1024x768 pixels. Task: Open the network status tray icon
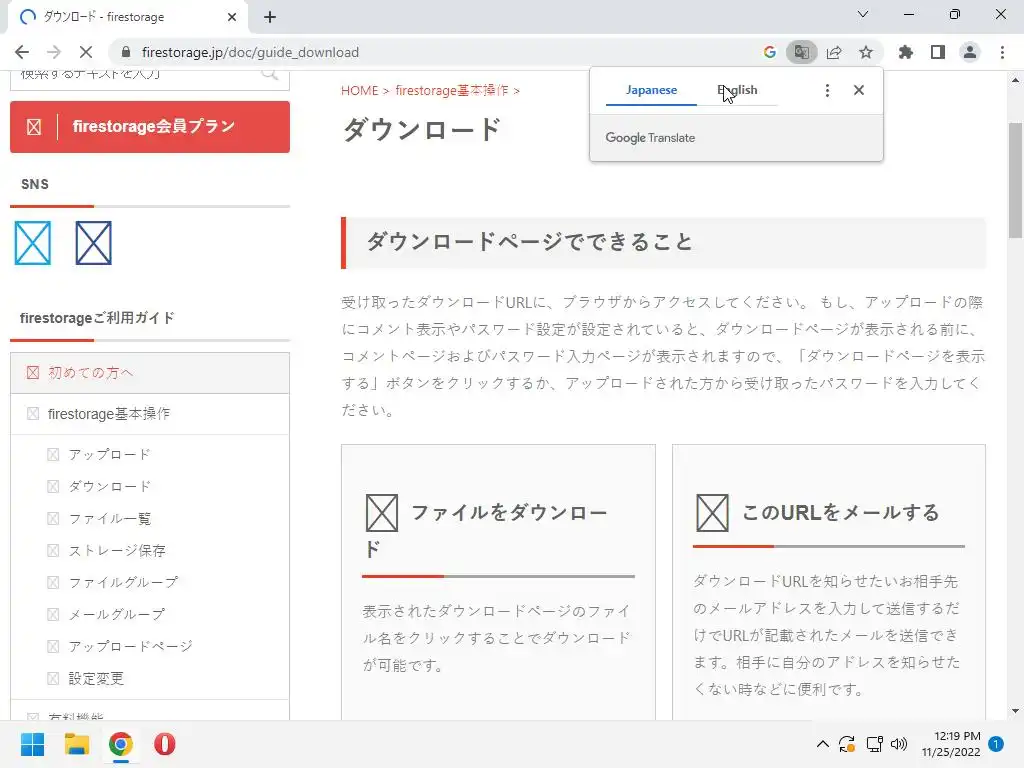point(874,744)
